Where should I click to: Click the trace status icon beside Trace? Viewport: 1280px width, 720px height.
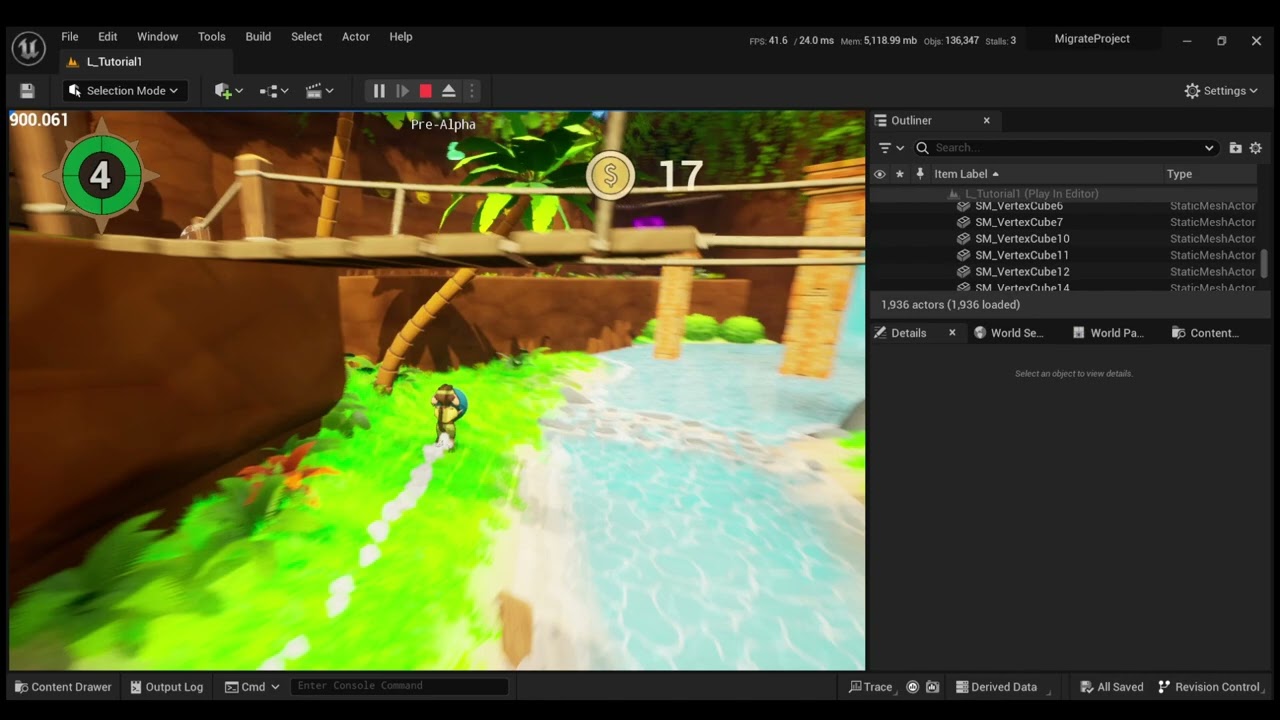[x=912, y=687]
